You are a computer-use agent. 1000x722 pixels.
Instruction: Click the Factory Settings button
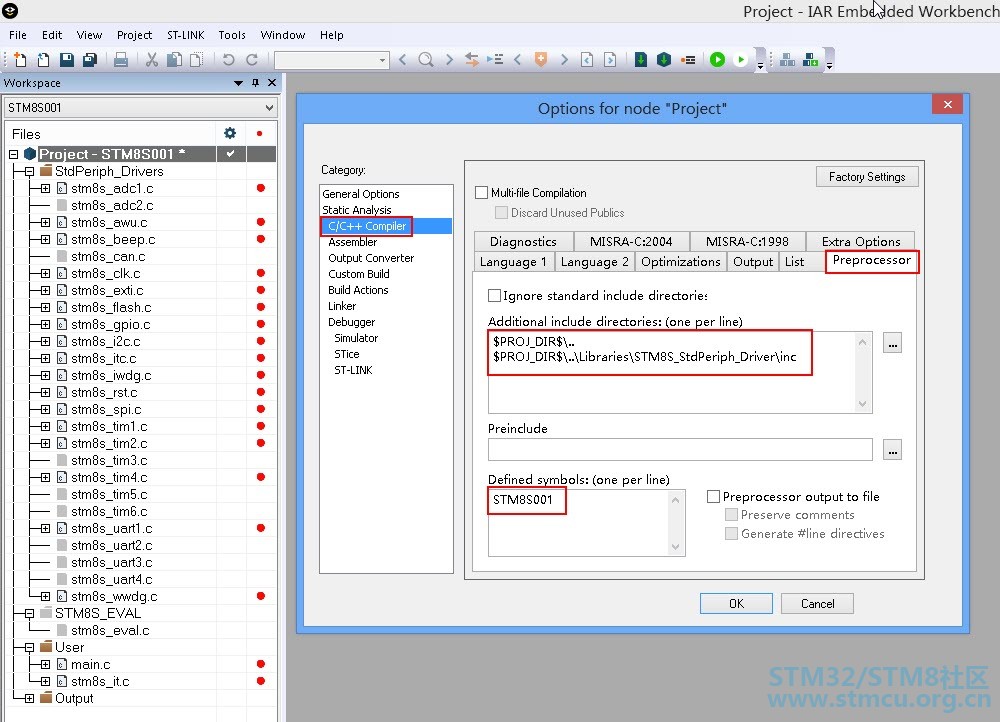tap(867, 177)
